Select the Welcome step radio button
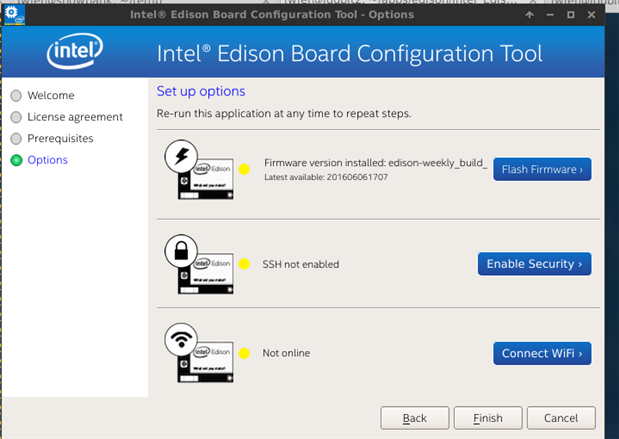The width and height of the screenshot is (619, 439). pyautogui.click(x=16, y=96)
